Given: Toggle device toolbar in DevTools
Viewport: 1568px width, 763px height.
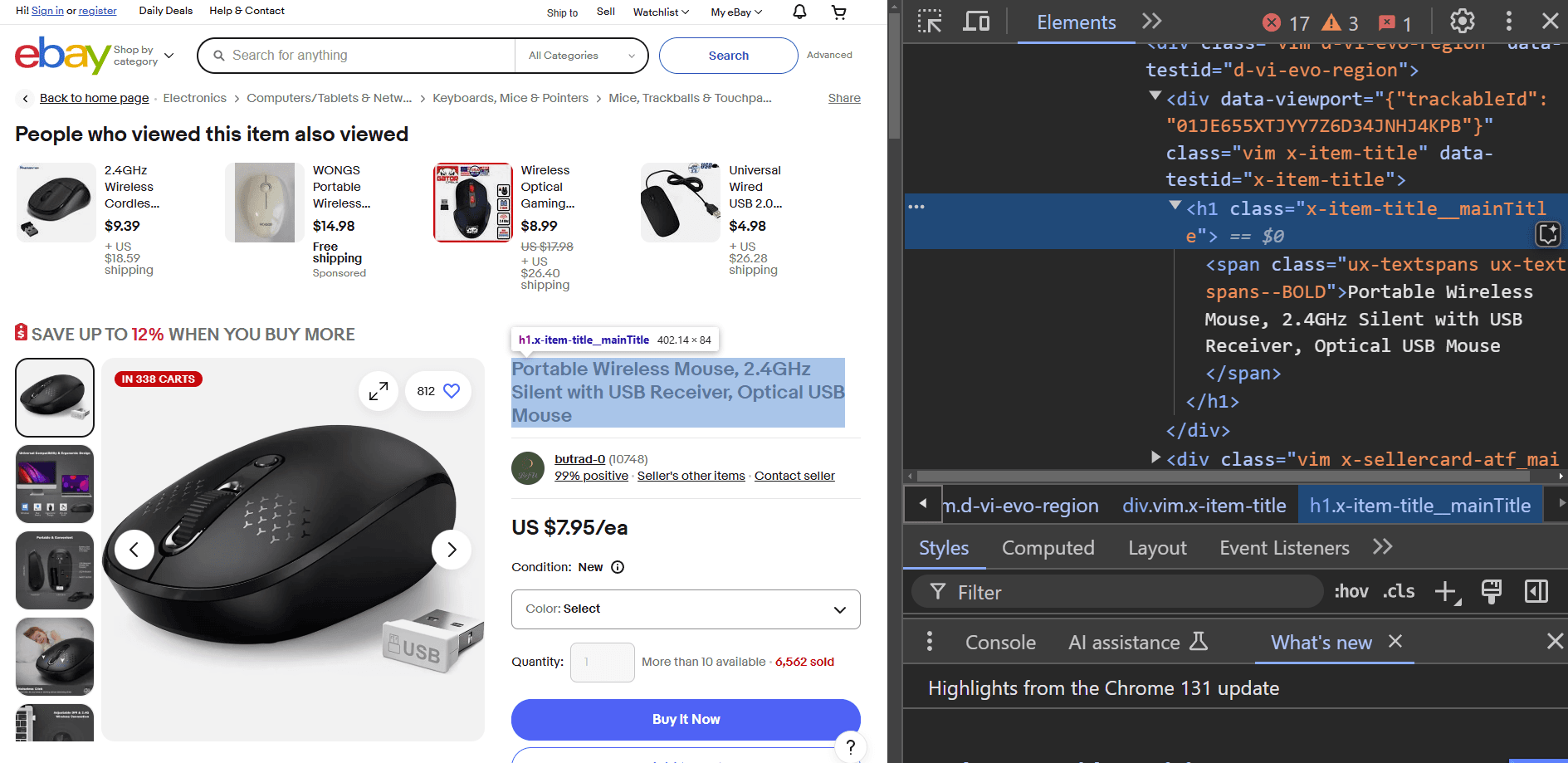Looking at the screenshot, I should pyautogui.click(x=976, y=22).
